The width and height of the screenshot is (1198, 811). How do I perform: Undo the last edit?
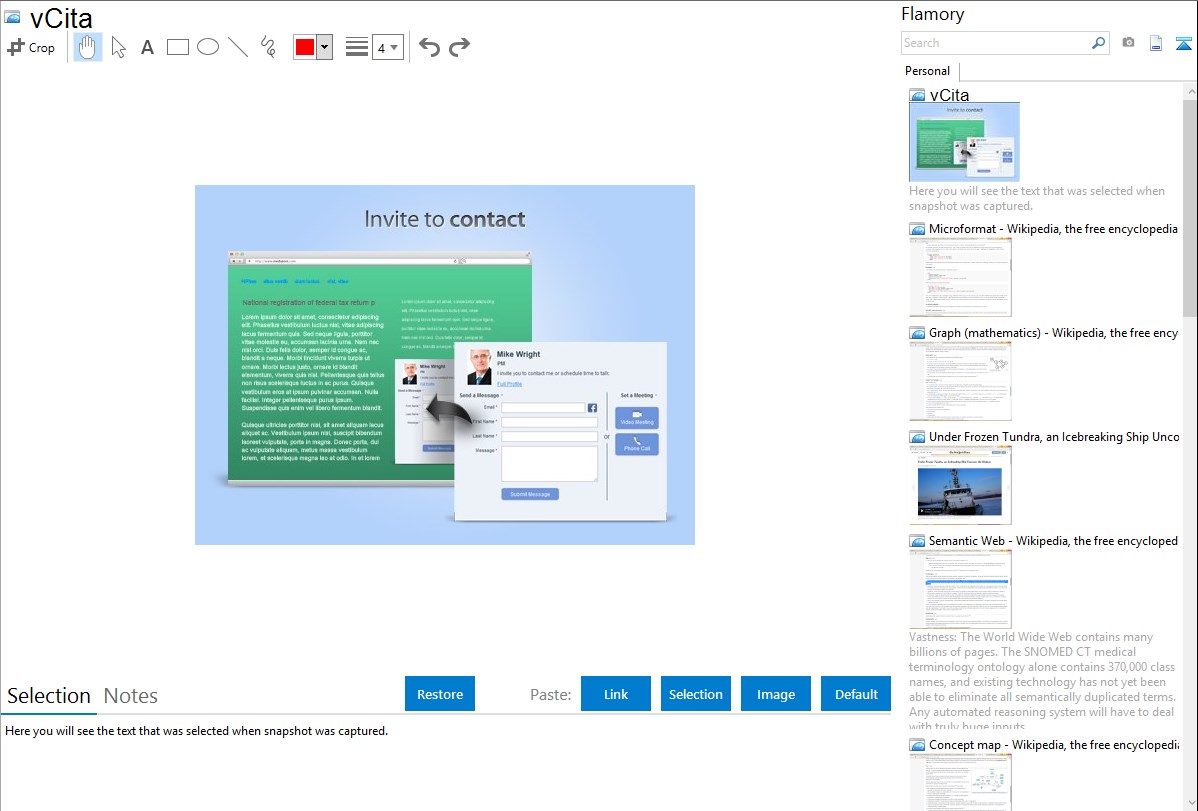point(429,47)
